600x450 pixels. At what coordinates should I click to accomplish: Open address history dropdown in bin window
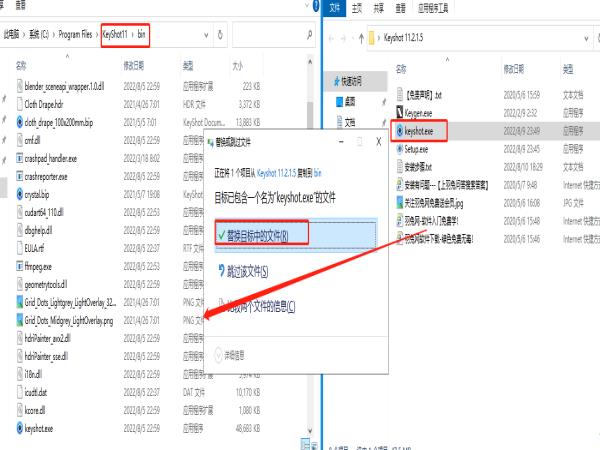pos(206,35)
